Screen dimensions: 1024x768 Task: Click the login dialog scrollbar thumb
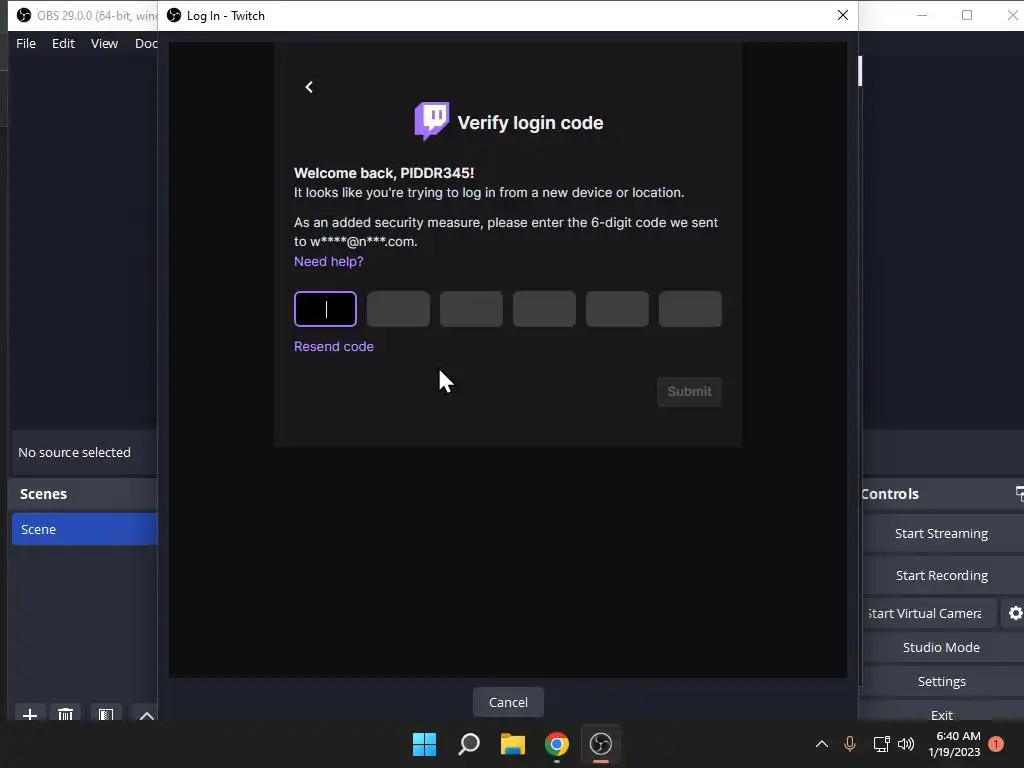[860, 71]
